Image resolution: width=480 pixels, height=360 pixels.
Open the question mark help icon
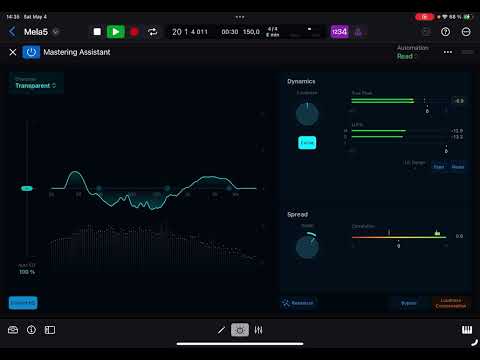[445, 32]
